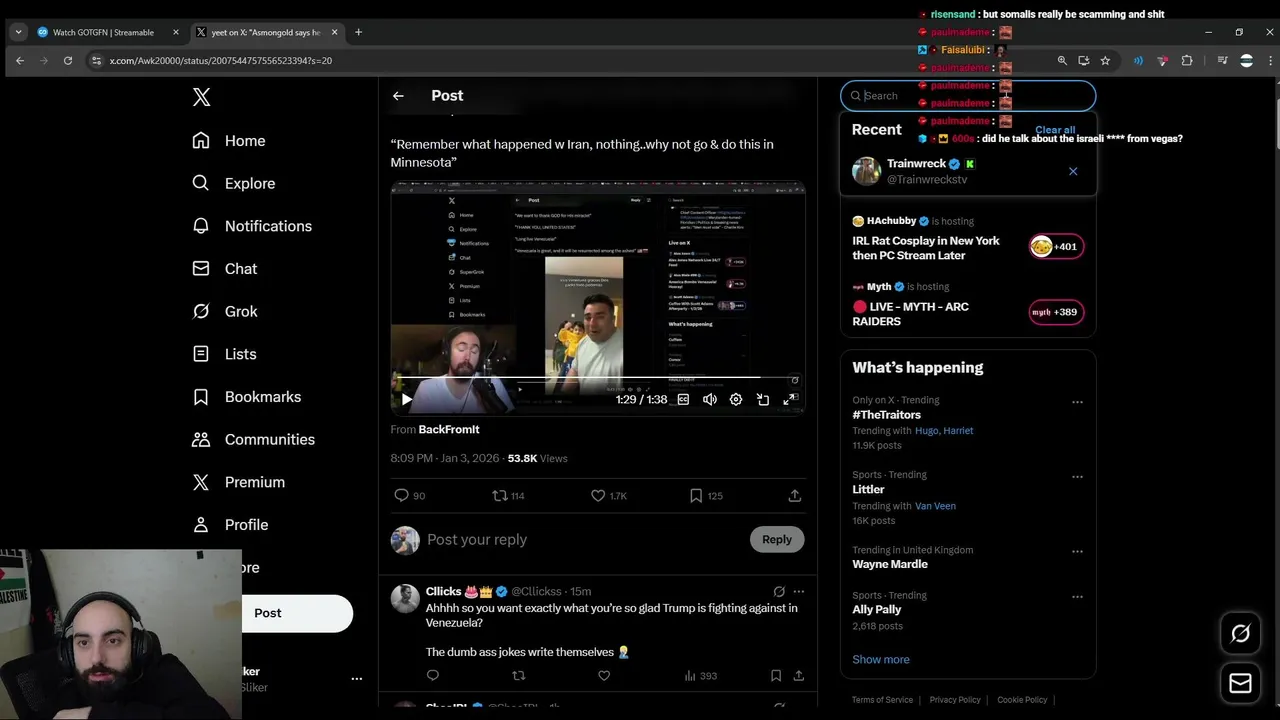Open Home in the sidebar
Image resolution: width=1280 pixels, height=720 pixels.
229,141
